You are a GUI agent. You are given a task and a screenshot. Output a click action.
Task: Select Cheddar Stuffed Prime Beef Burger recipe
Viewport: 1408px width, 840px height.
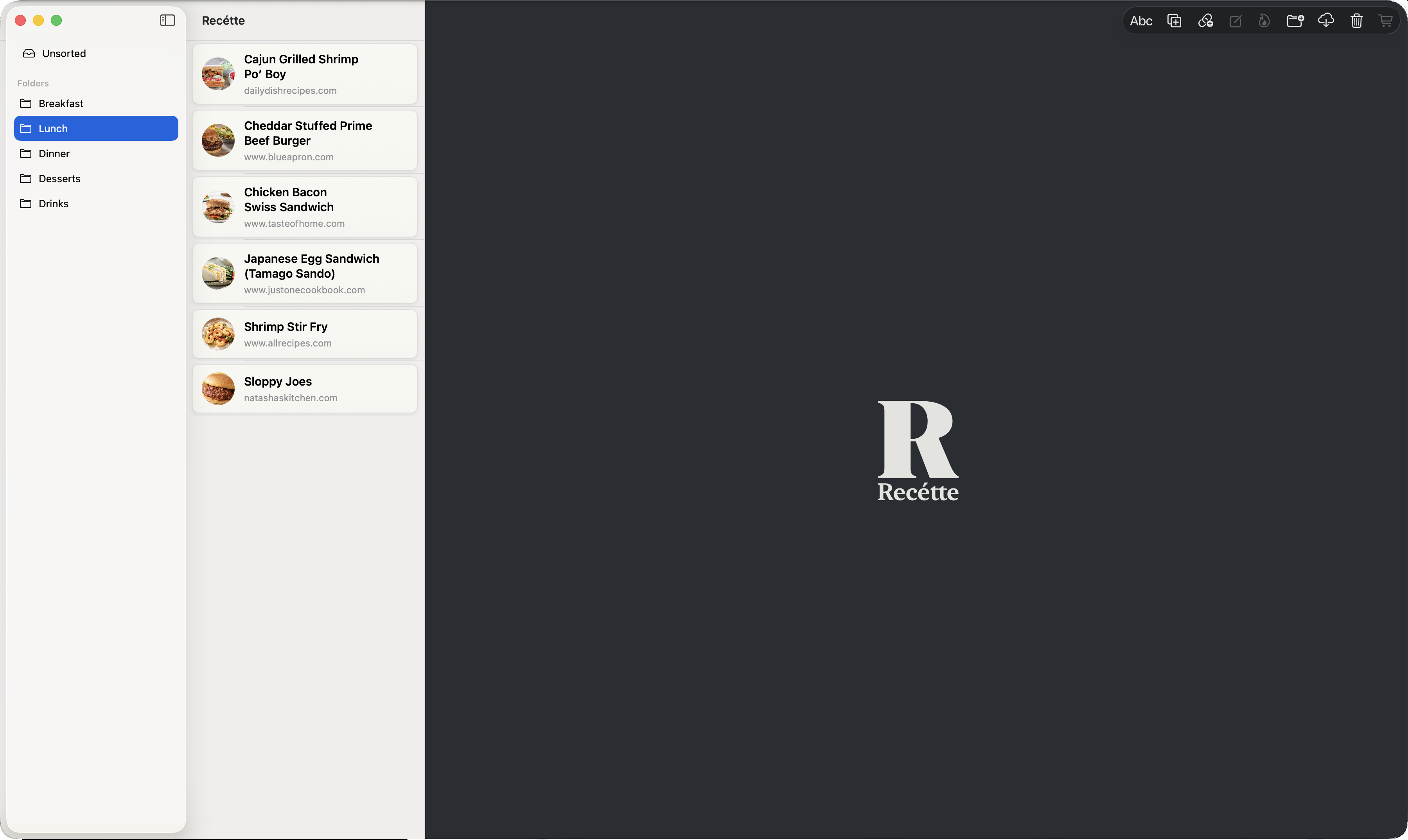click(305, 140)
